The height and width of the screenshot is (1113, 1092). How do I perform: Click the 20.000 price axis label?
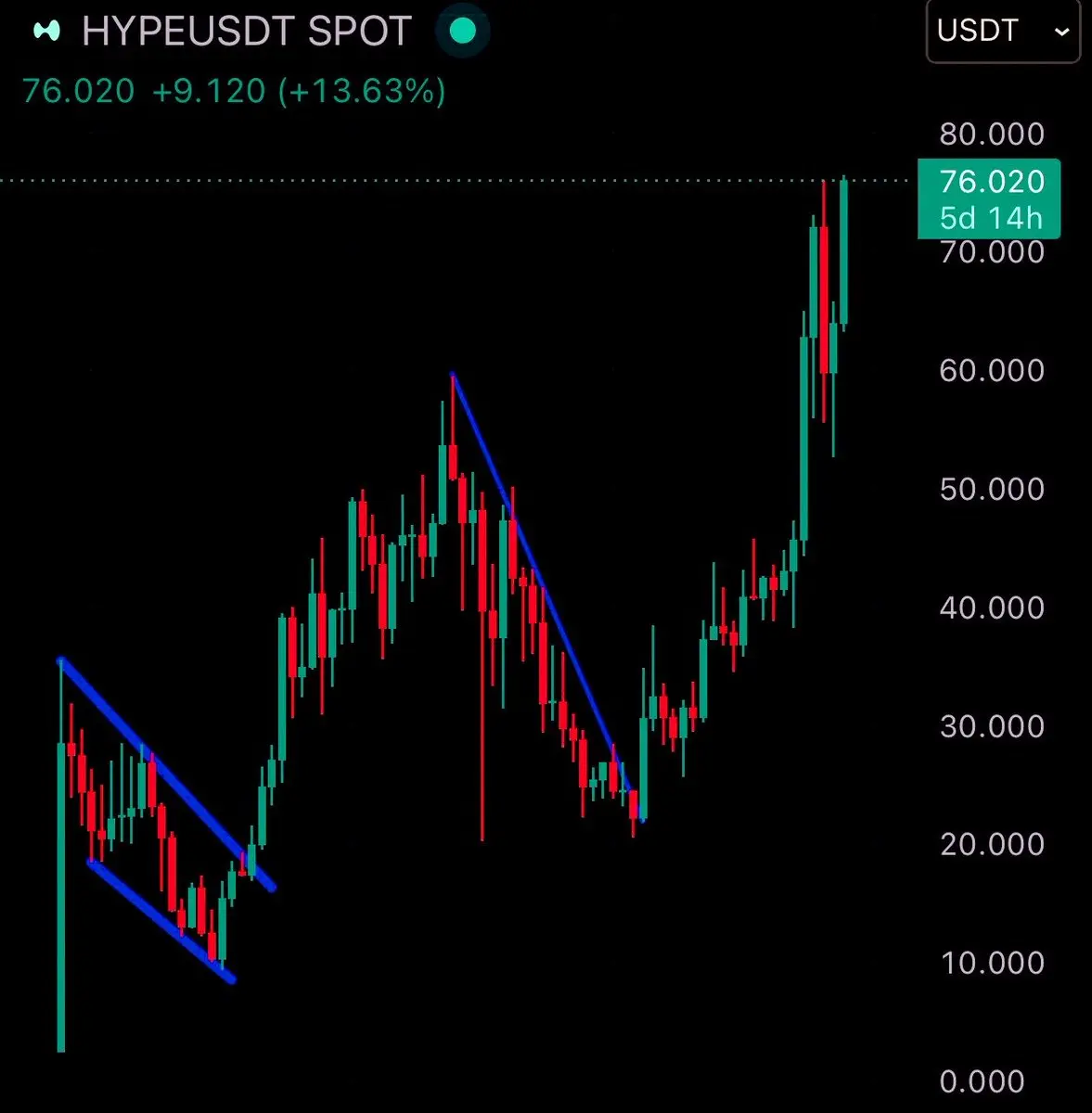click(x=992, y=844)
